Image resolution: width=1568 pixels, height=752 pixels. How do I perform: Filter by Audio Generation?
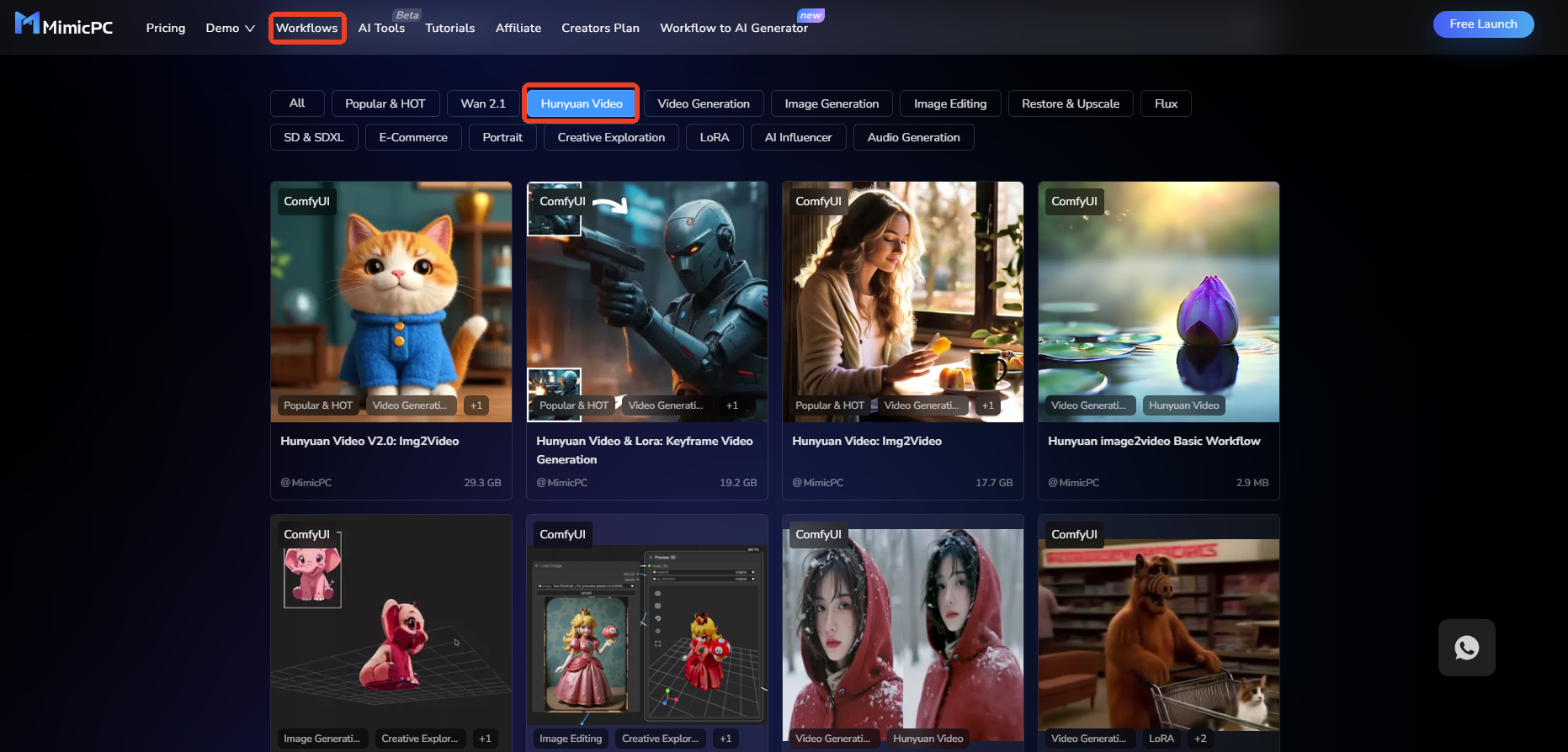913,137
